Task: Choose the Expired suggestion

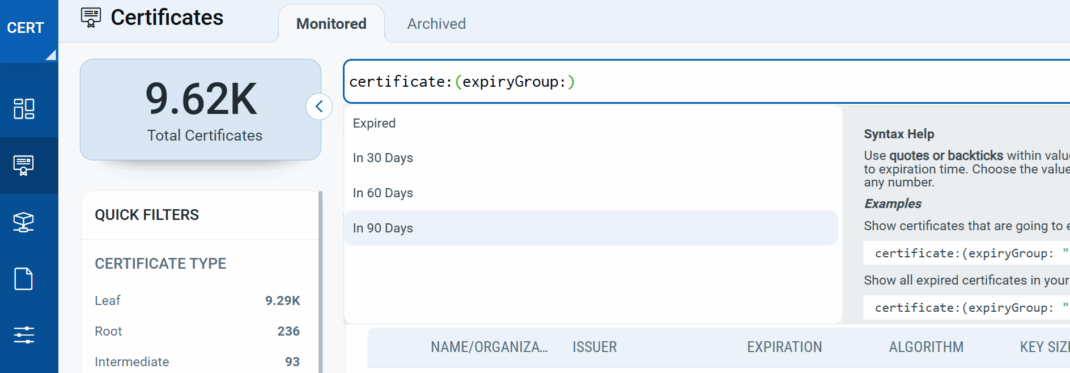Action: coord(591,123)
